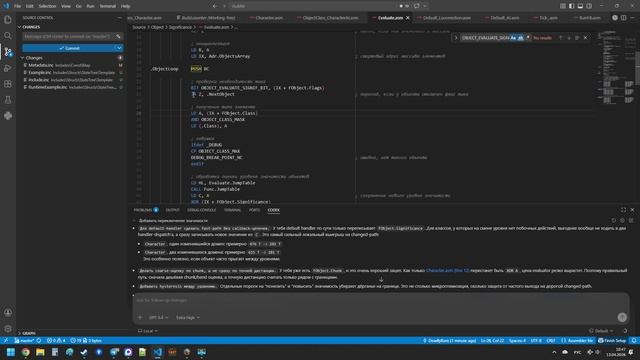
Task: Open Chrome from the taskbar
Action: [26, 352]
